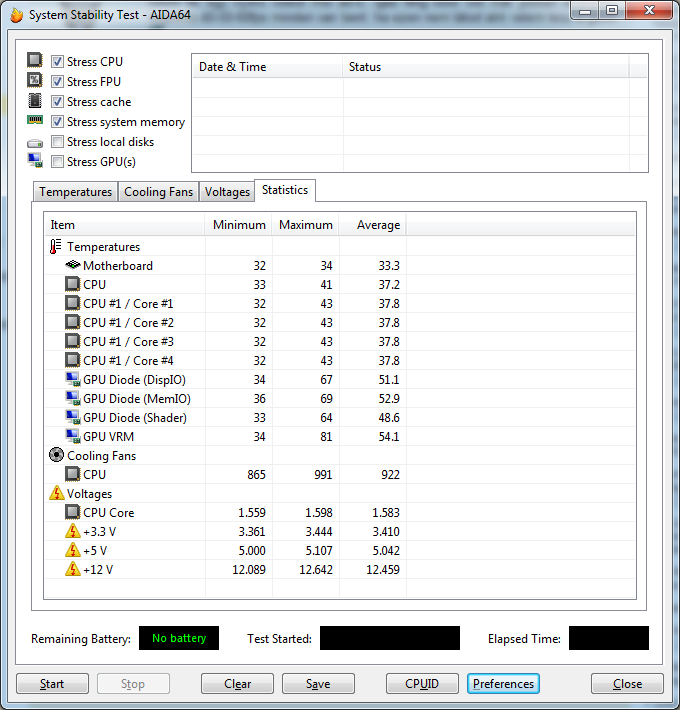Click icon beside CPU temperature row
Image resolution: width=680 pixels, height=710 pixels.
(72, 284)
